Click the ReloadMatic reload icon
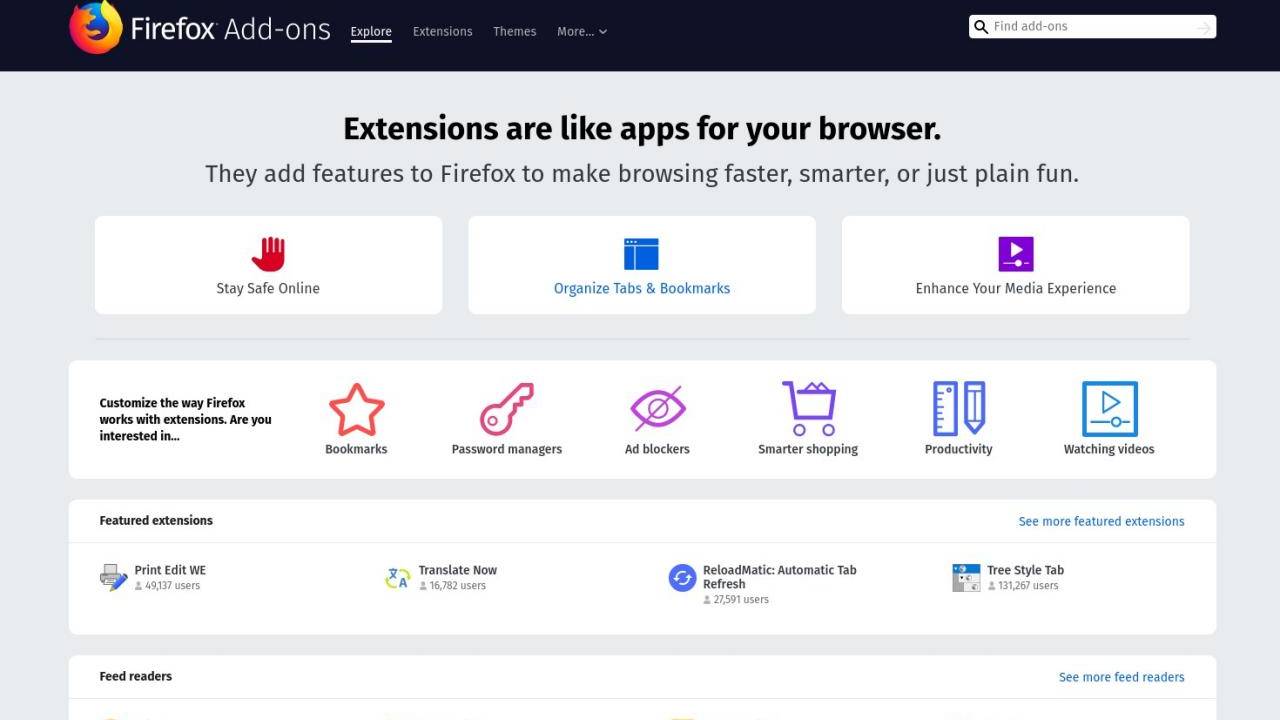 tap(682, 578)
